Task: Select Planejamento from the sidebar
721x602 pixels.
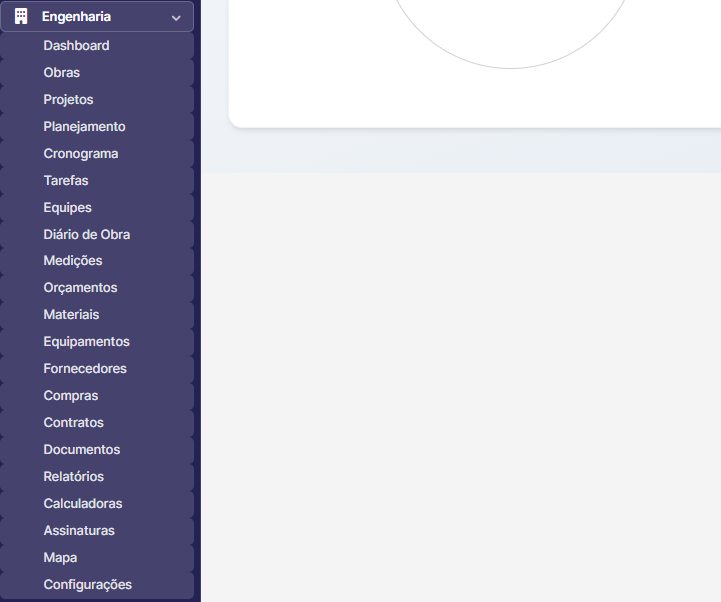Action: coord(84,127)
